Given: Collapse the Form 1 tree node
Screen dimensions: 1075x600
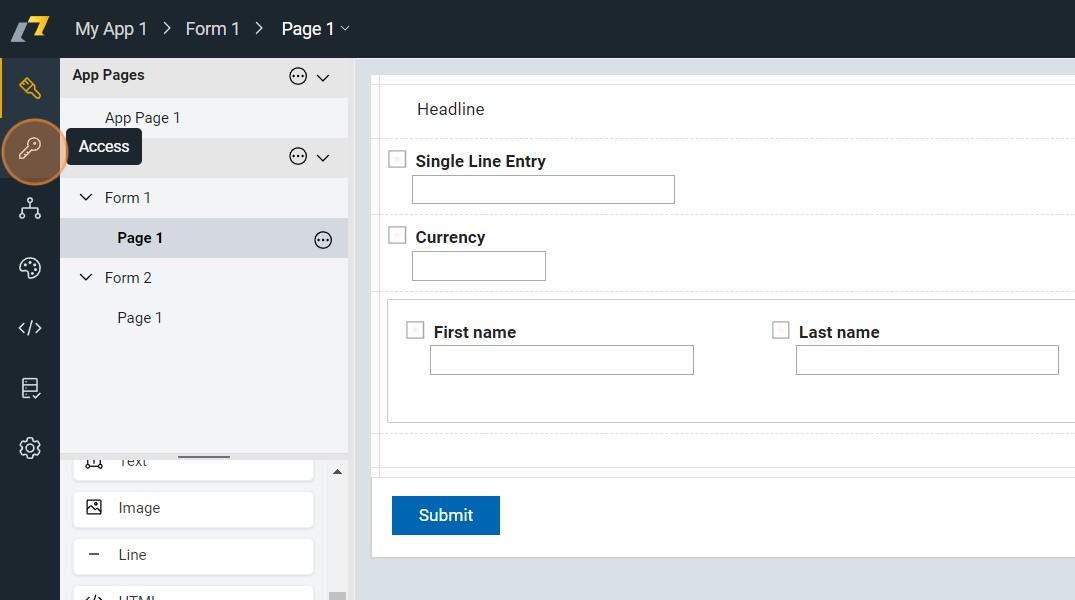Looking at the screenshot, I should click(86, 198).
